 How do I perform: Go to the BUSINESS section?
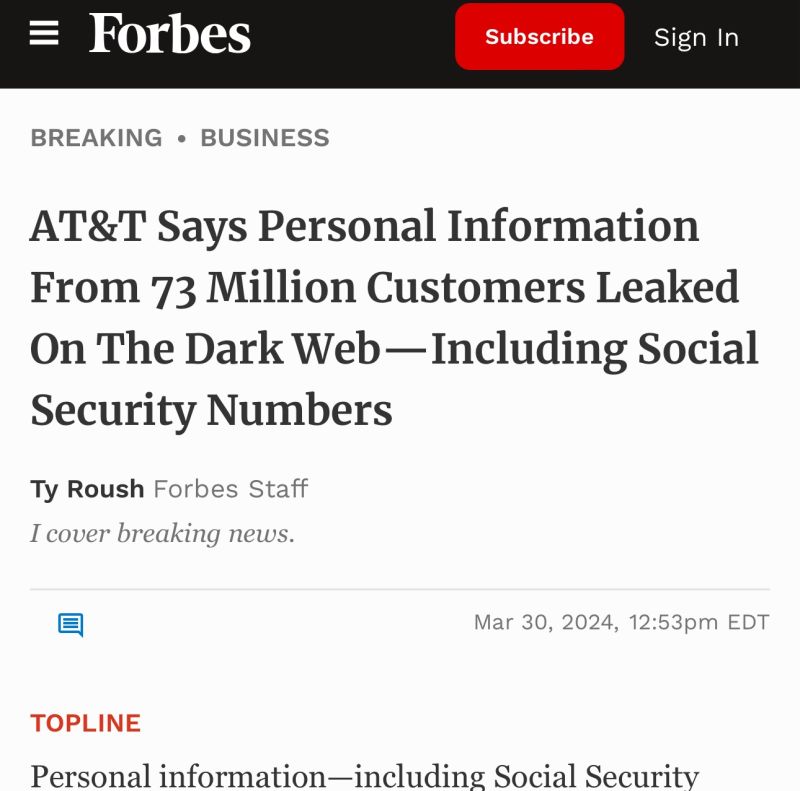point(265,138)
